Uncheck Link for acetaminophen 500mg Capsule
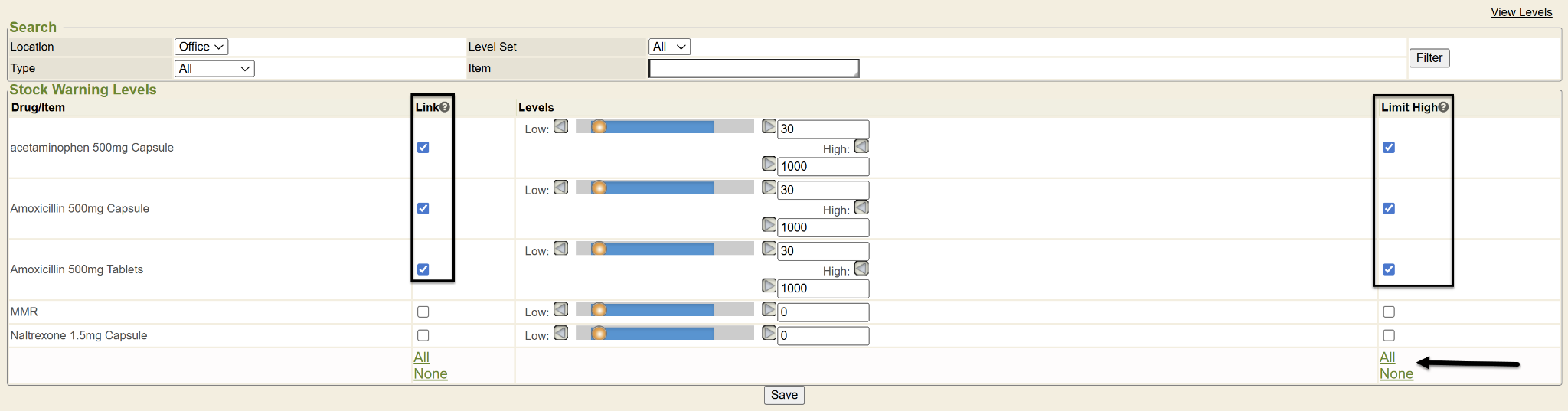The height and width of the screenshot is (411, 1568). pos(423,147)
